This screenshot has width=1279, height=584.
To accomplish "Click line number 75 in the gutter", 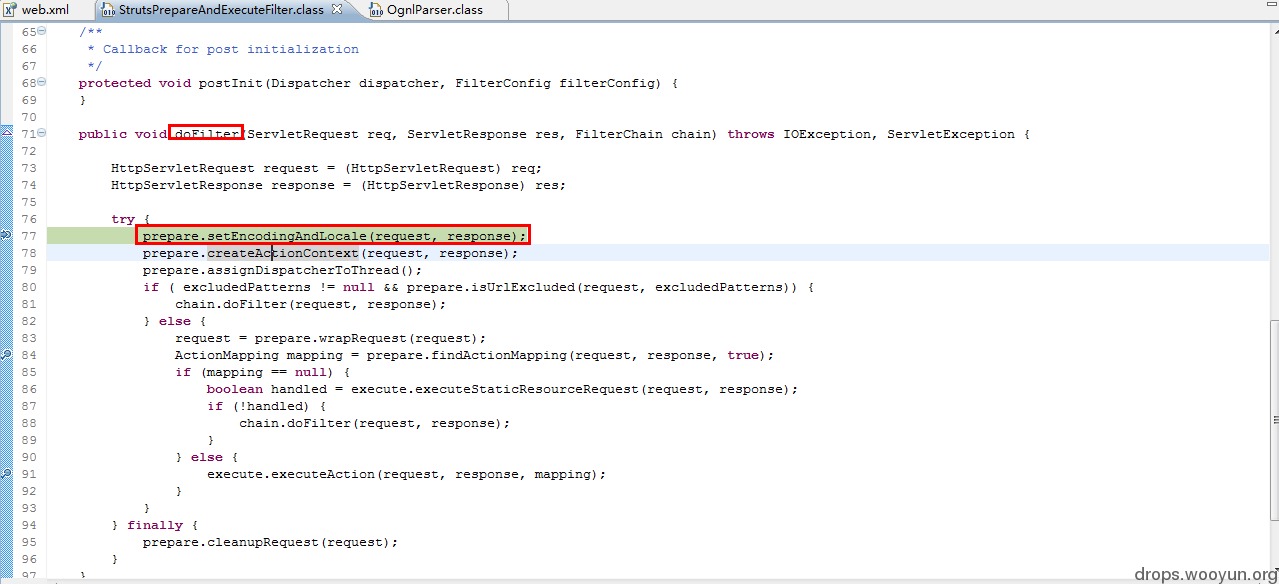I will [28, 202].
